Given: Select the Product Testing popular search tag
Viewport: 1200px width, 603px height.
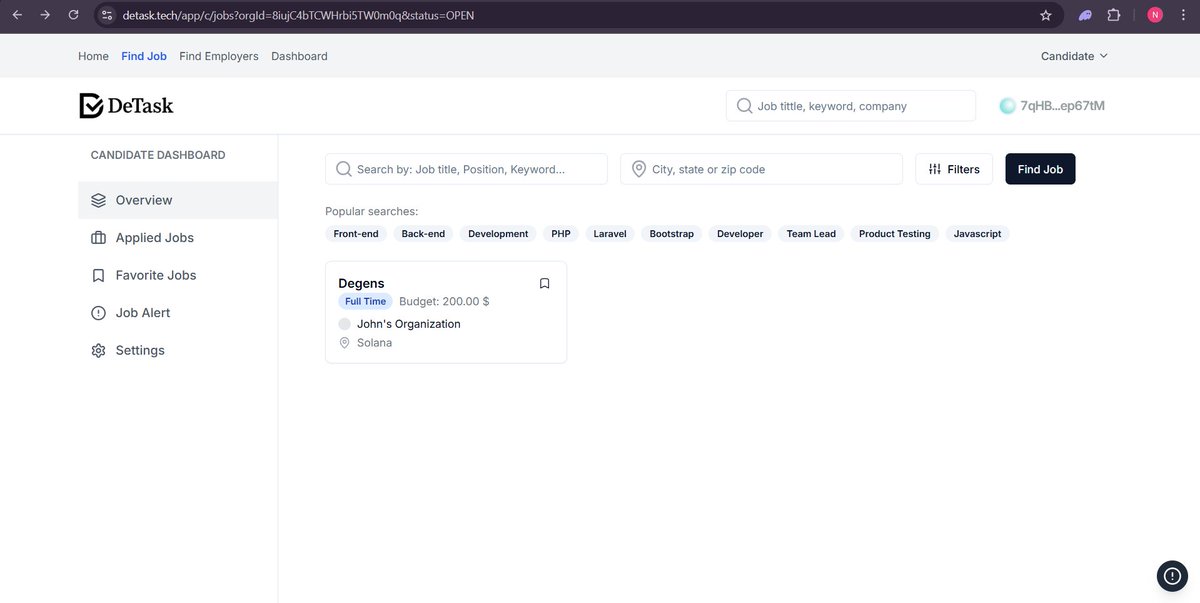Looking at the screenshot, I should 895,234.
